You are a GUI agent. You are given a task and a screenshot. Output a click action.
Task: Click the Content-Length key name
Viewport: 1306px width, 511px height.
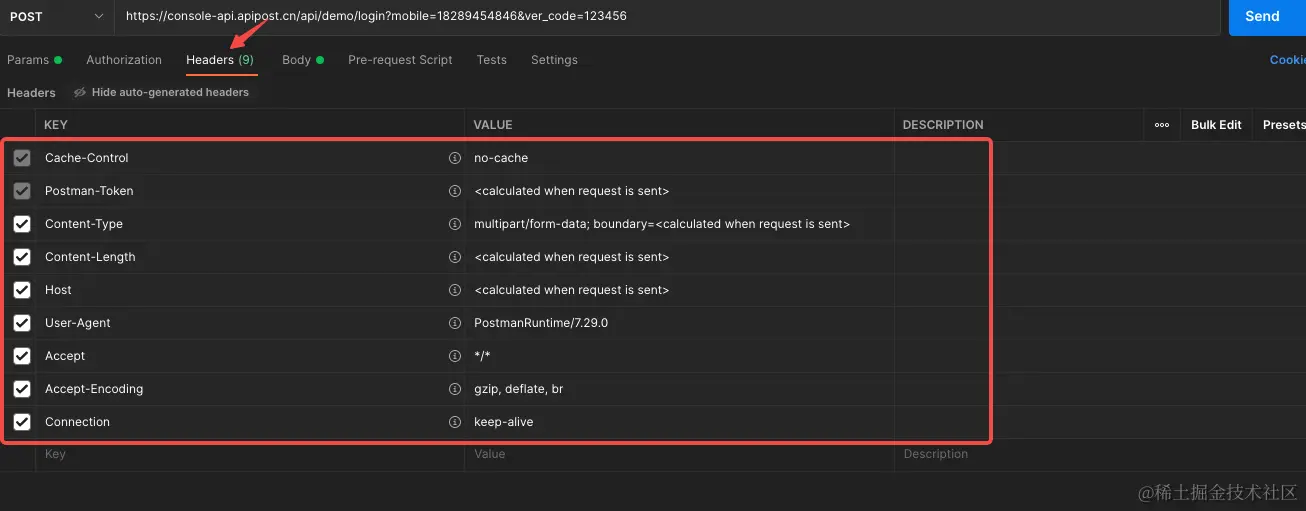90,257
